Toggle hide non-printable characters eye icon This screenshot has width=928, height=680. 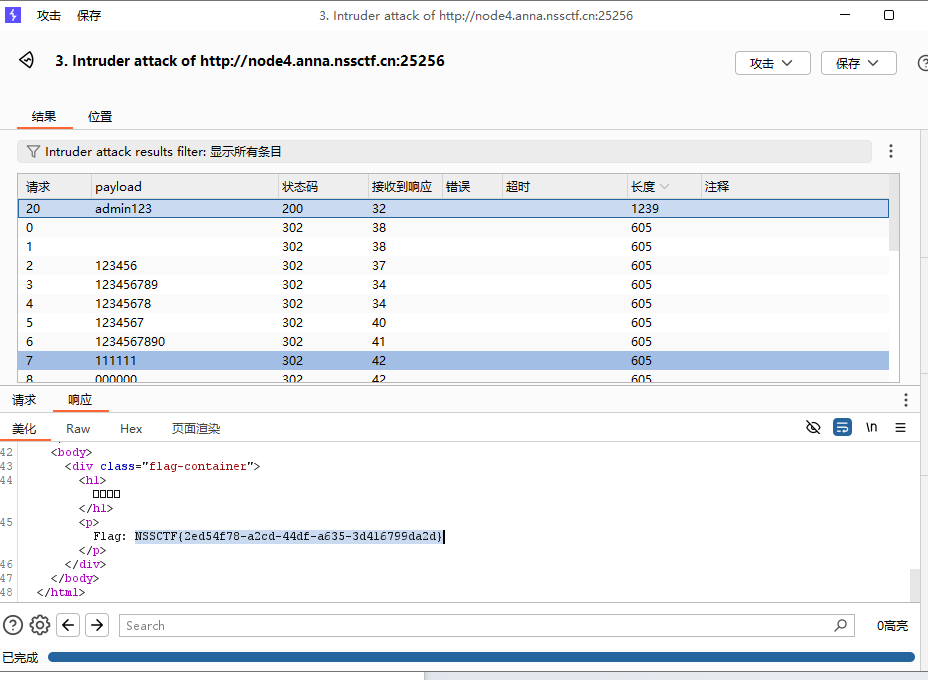tap(813, 427)
